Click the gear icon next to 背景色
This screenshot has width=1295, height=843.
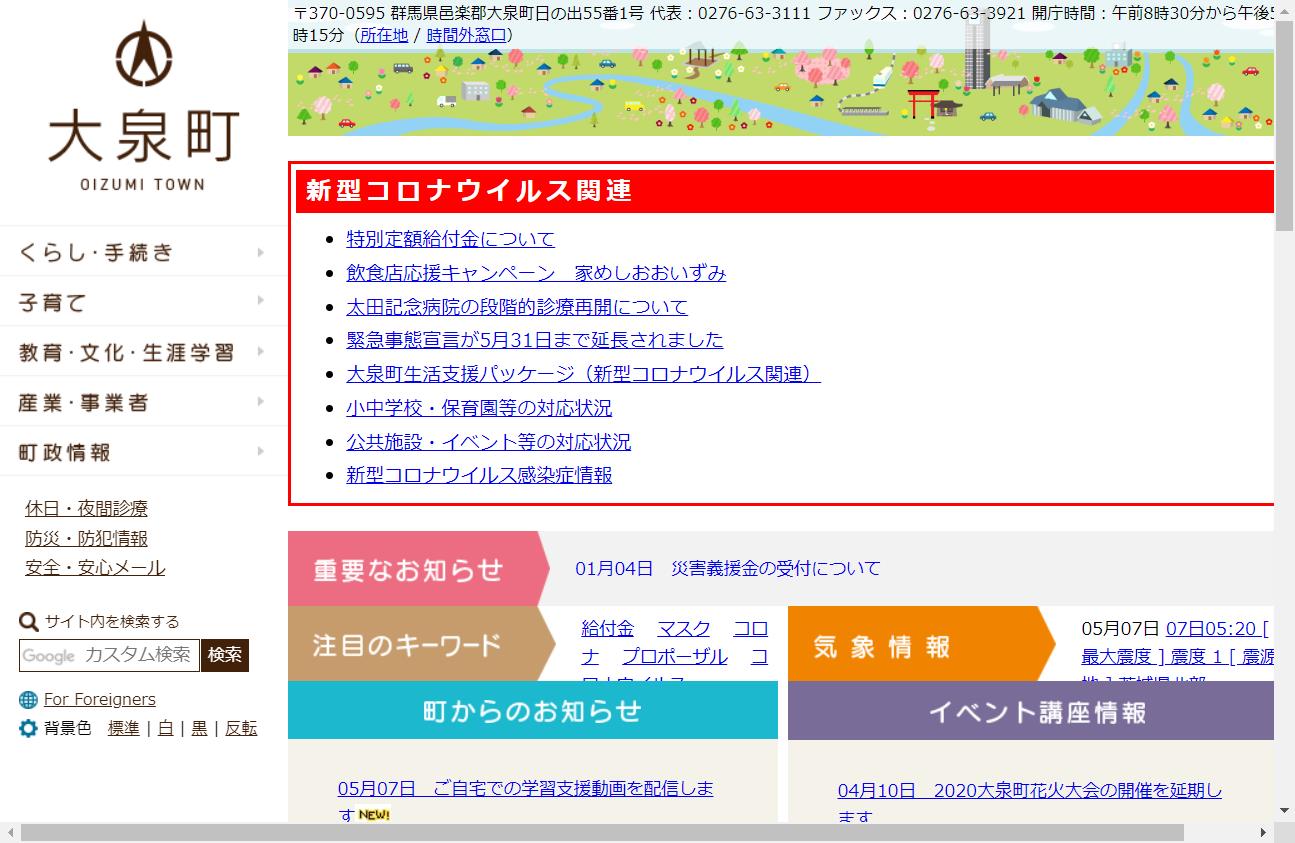27,729
